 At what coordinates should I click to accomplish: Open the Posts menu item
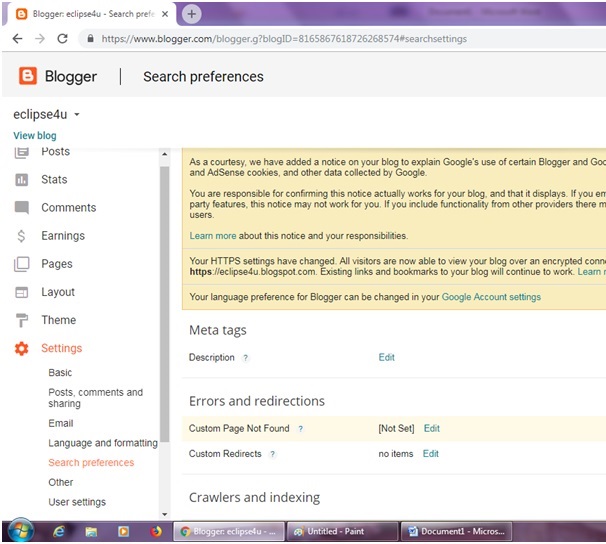tap(56, 152)
